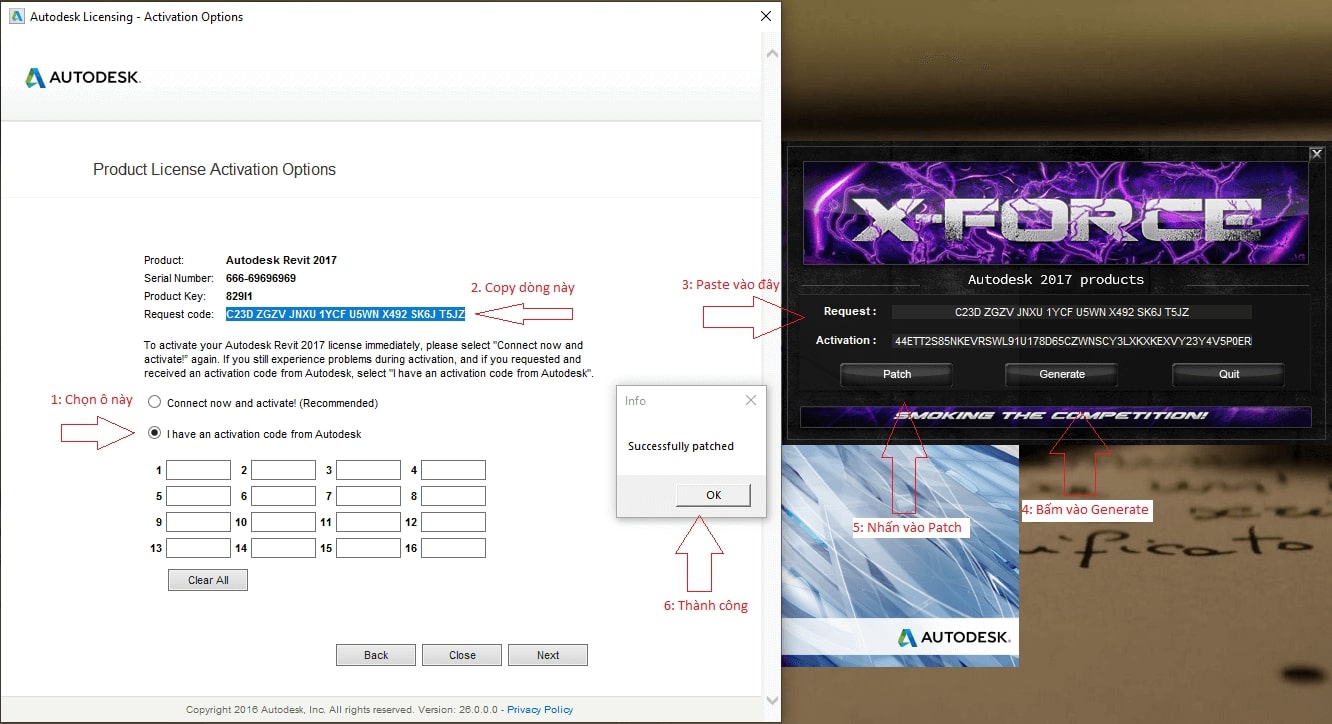Click the Autodesk icon in the title bar
Image resolution: width=1332 pixels, height=724 pixels.
[x=15, y=17]
